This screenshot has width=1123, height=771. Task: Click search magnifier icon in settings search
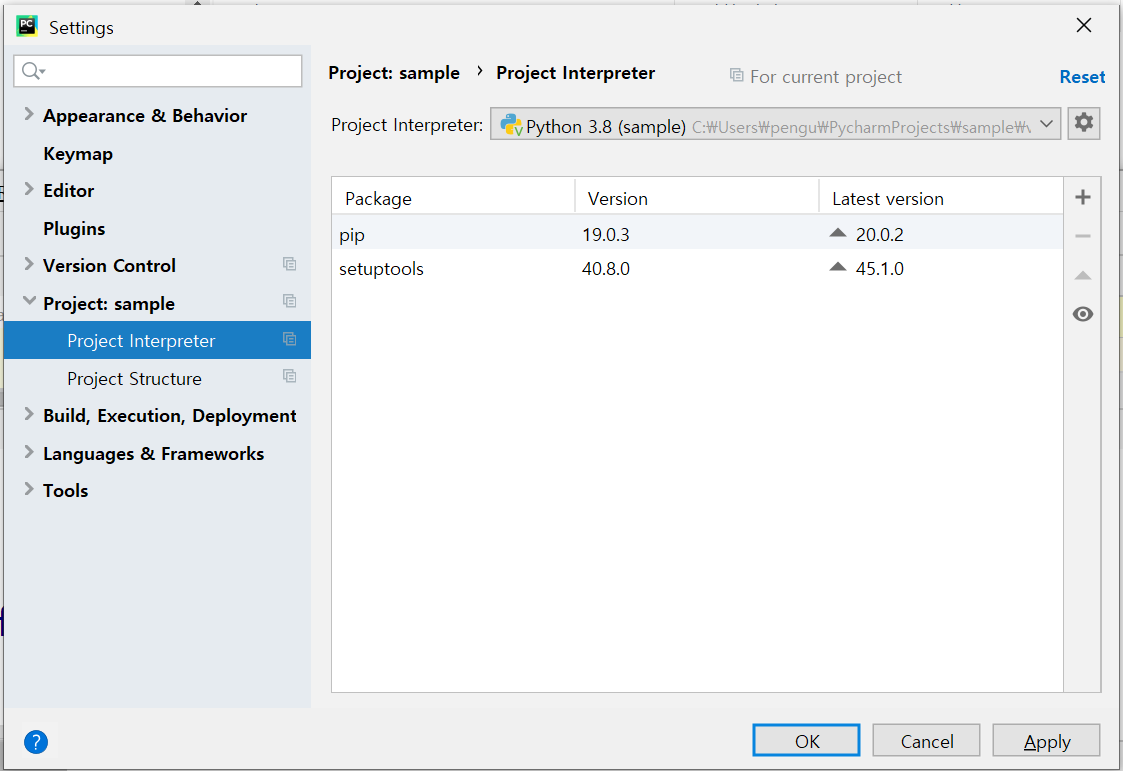point(33,71)
